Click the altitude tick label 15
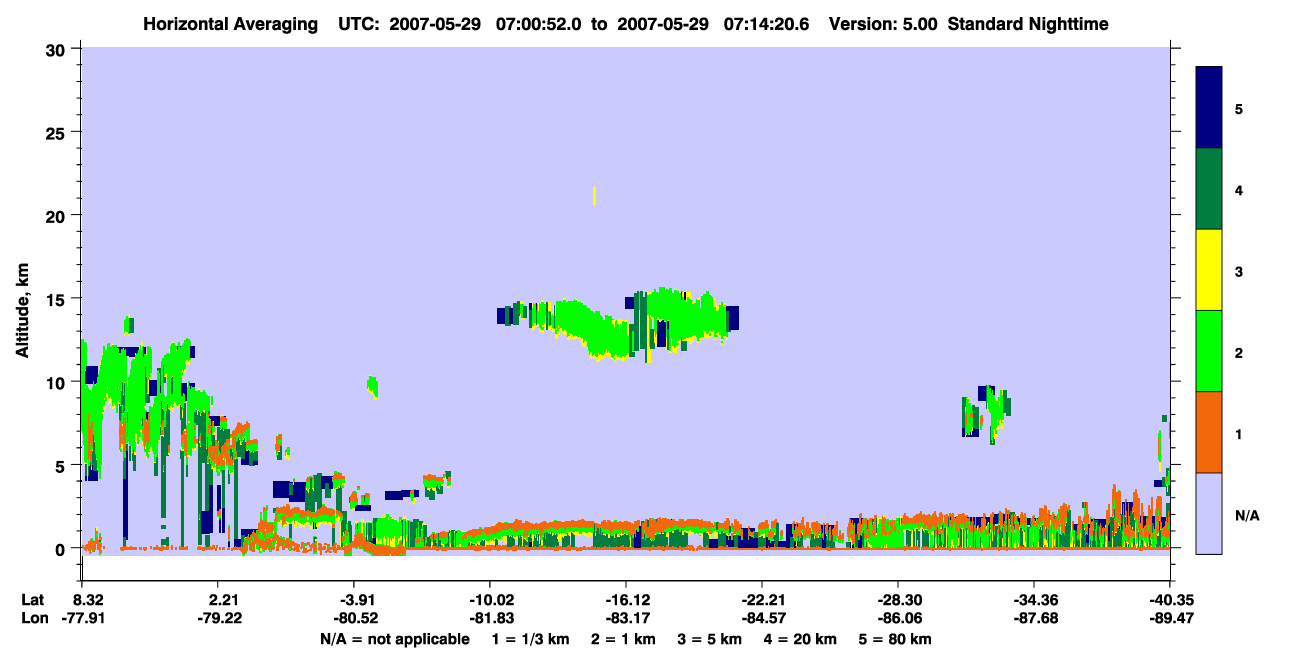This screenshot has width=1300, height=667. pos(58,299)
